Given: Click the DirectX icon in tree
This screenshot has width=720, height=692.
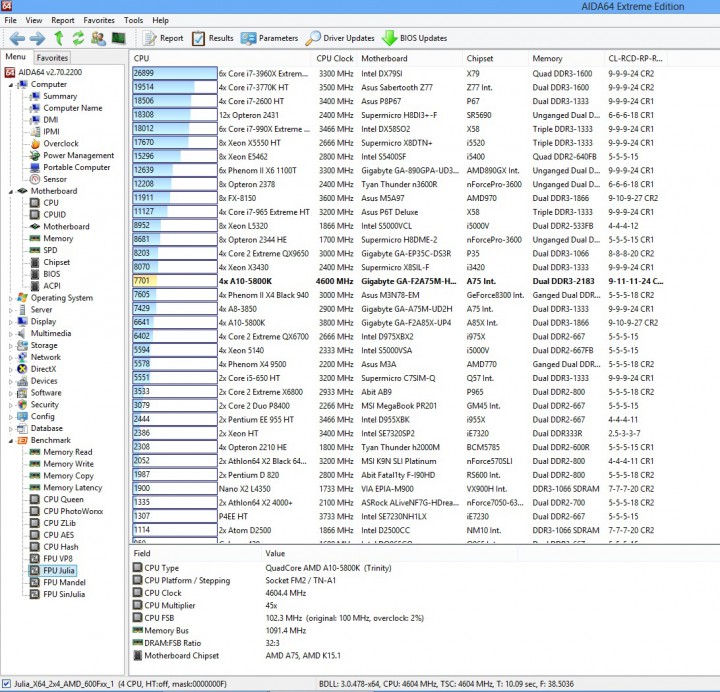Looking at the screenshot, I should [22, 369].
